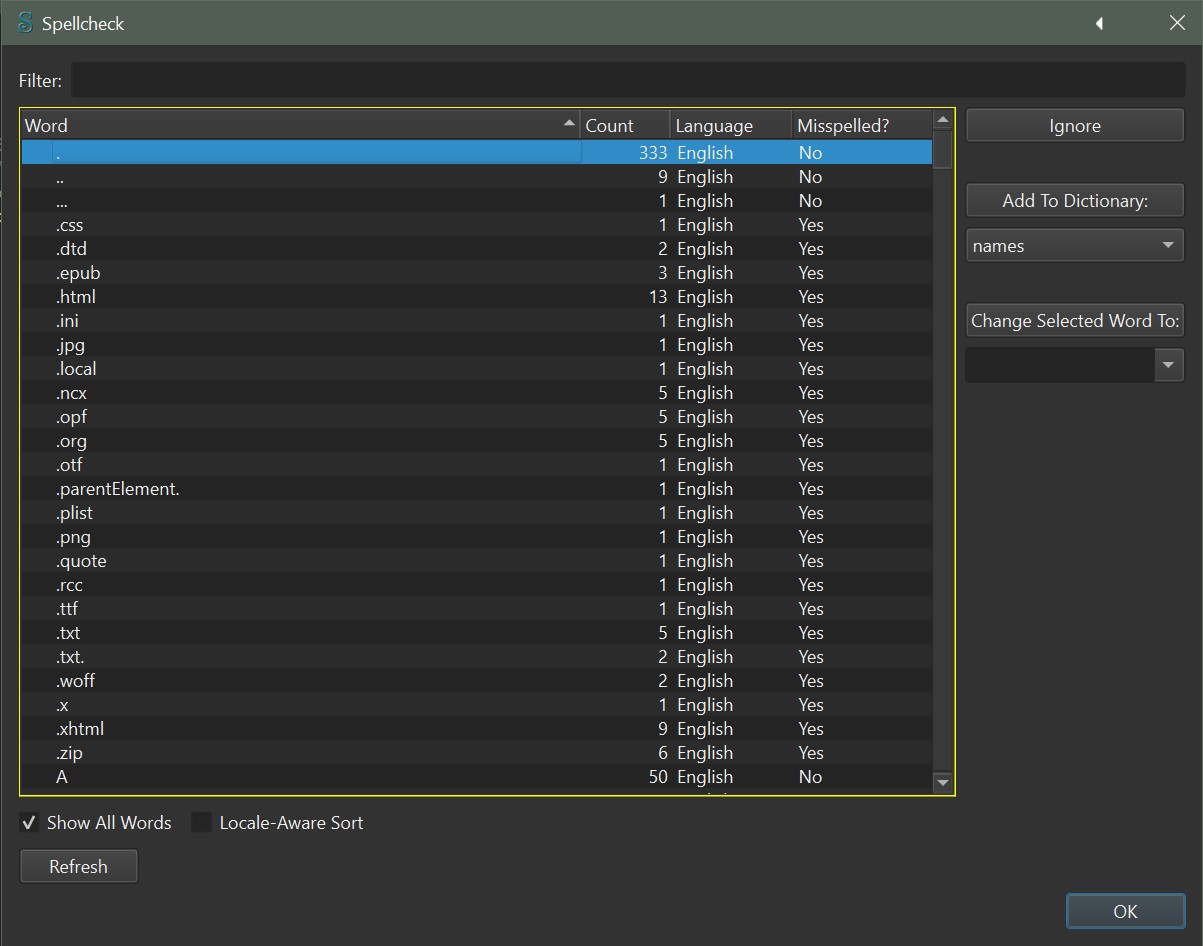The width and height of the screenshot is (1203, 946).
Task: Confirm with the OK button
Action: point(1125,911)
